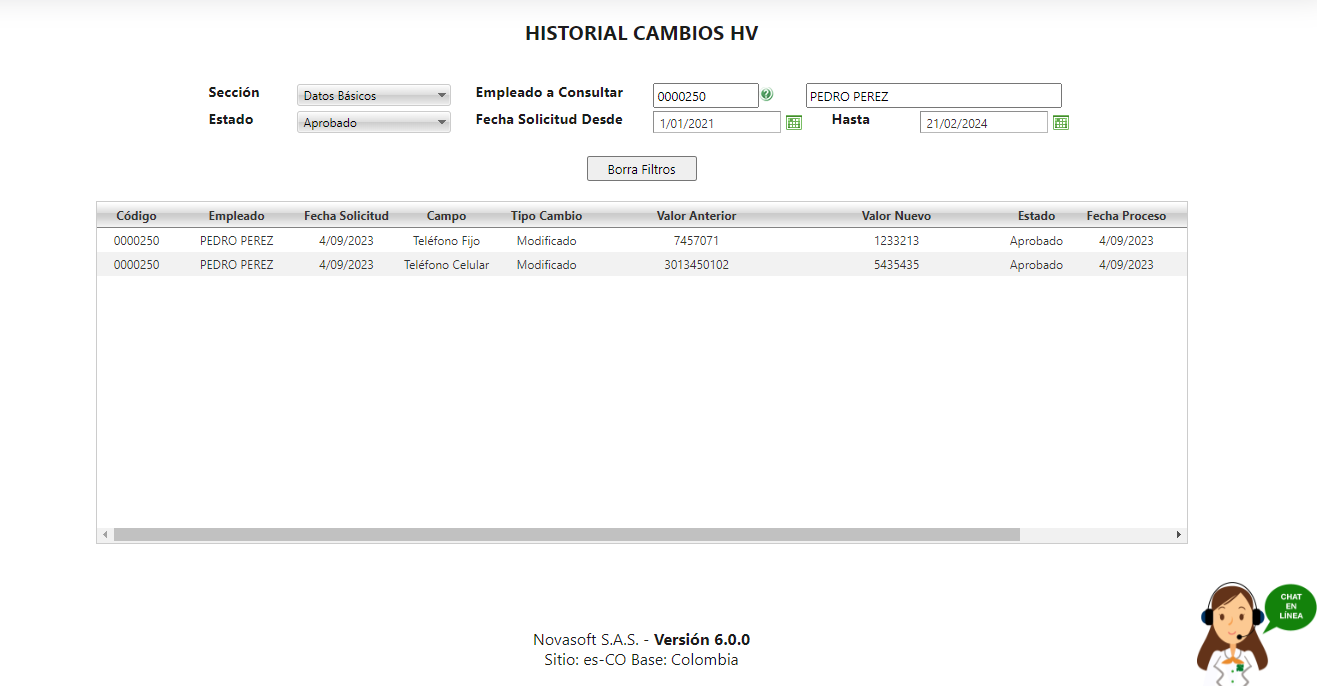1317x686 pixels.
Task: Open calendar for Hasta date
Action: coord(1061,122)
